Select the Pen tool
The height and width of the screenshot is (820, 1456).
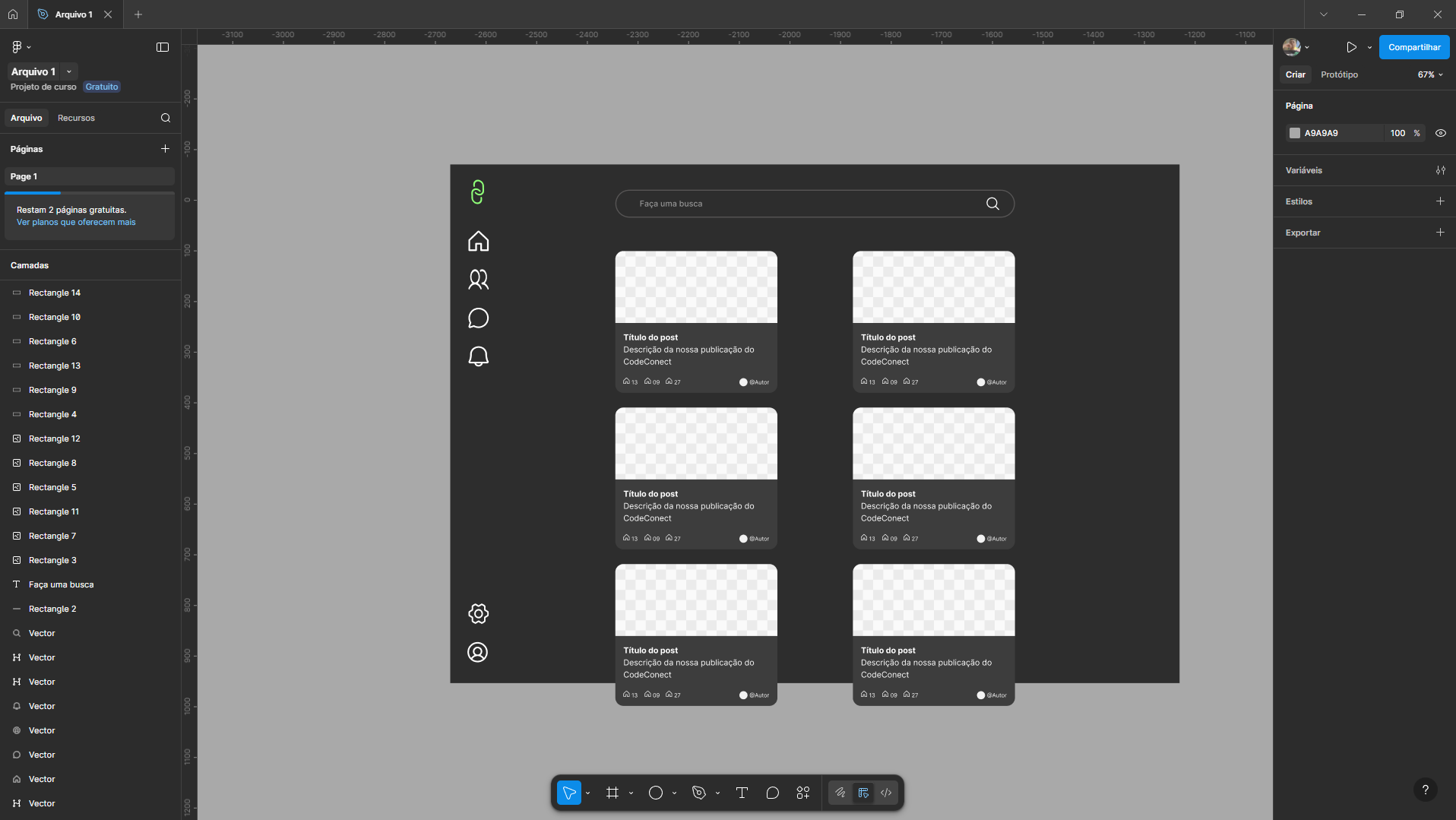tap(699, 793)
